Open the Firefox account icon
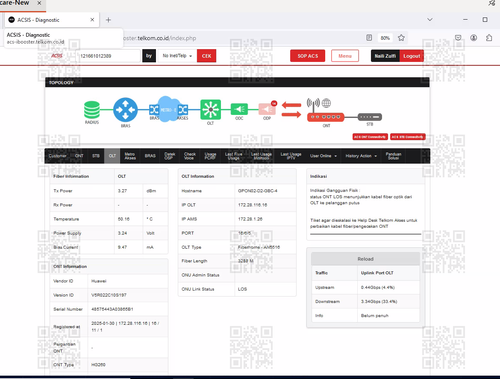 (473, 38)
